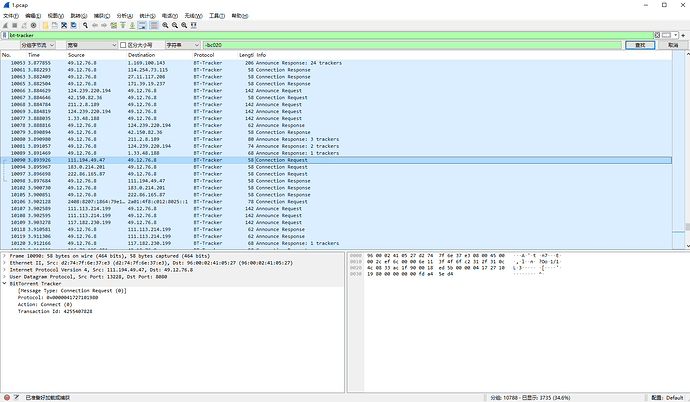690x402 pixels.
Task: Click the stop capture square icon
Action: click(x=15, y=26)
